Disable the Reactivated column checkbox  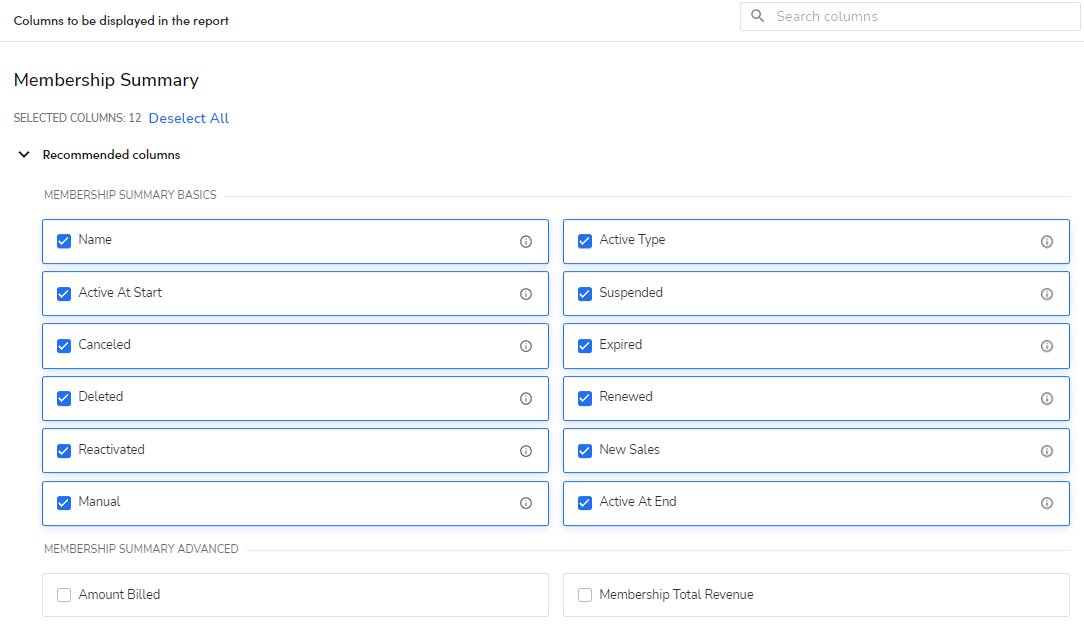(x=64, y=451)
